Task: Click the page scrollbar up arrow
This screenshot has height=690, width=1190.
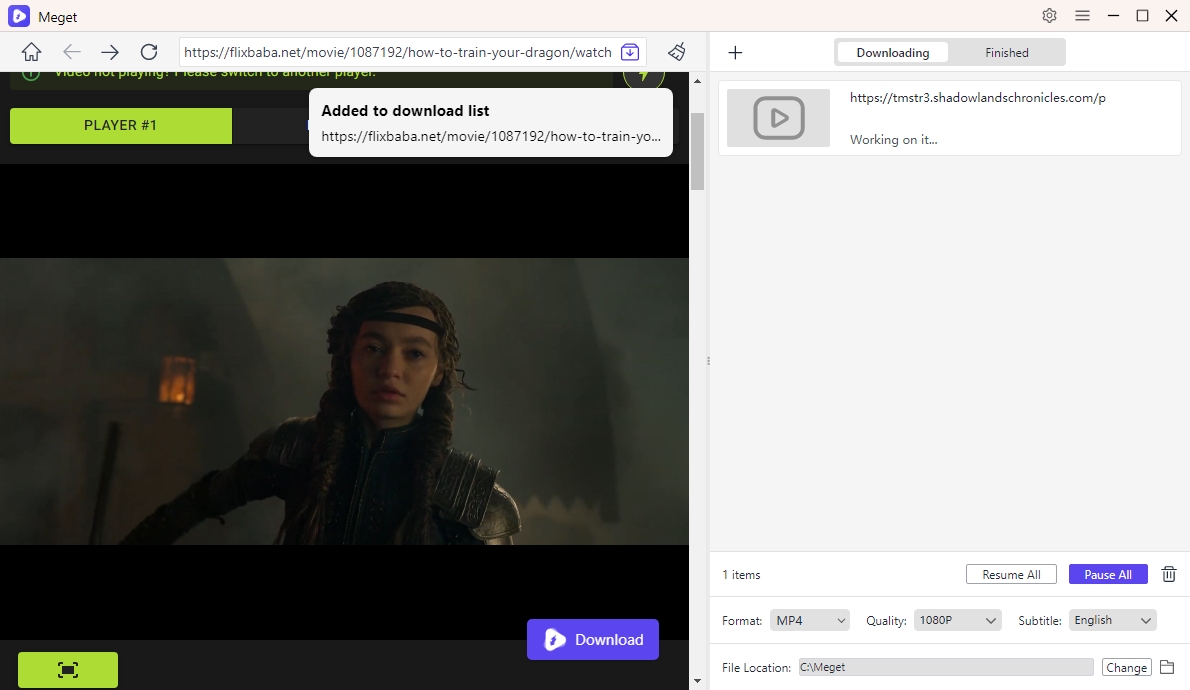Action: pyautogui.click(x=697, y=80)
